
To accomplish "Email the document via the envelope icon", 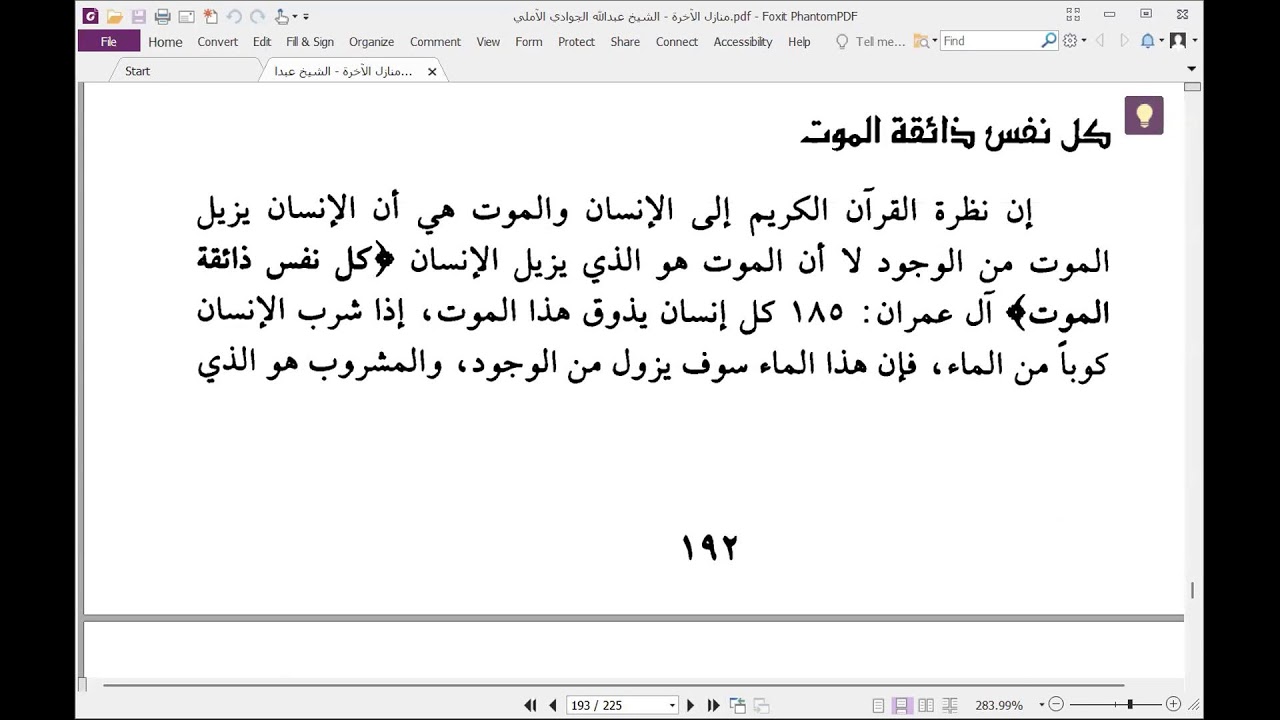I will click(186, 16).
